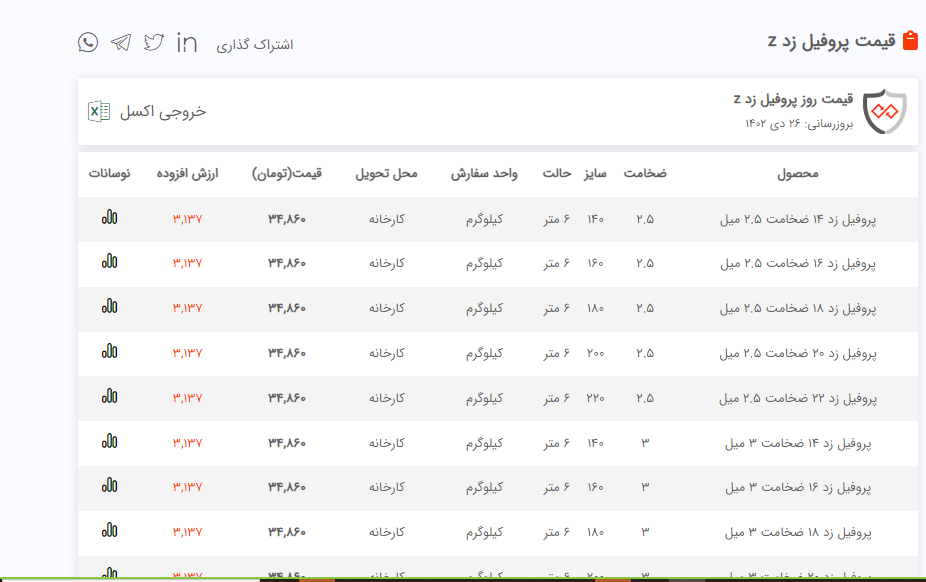The width and height of the screenshot is (926, 582).
Task: Click the ضخامت column header
Action: [x=645, y=173]
